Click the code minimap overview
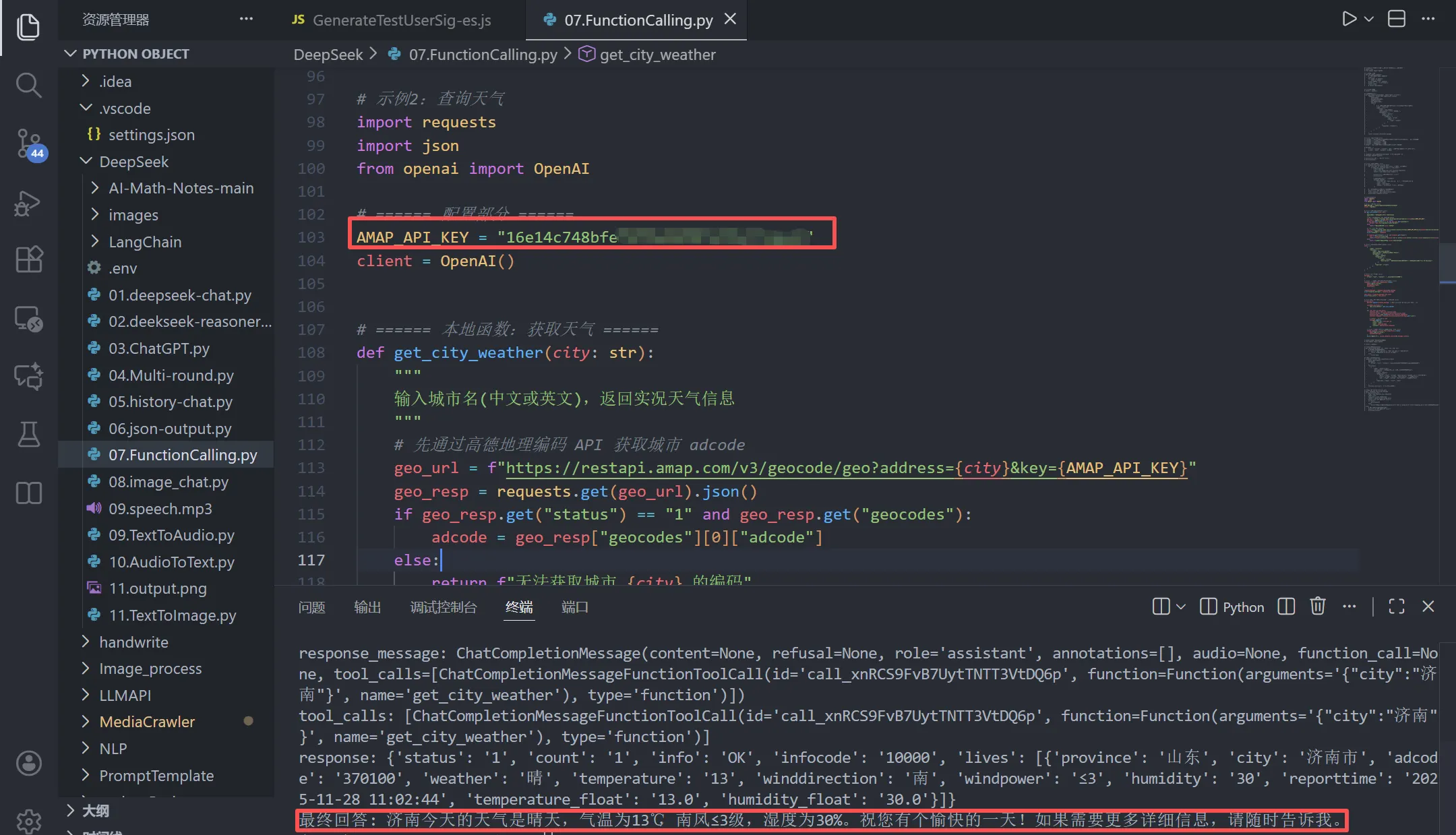This screenshot has width=1456, height=835. coord(1401,240)
